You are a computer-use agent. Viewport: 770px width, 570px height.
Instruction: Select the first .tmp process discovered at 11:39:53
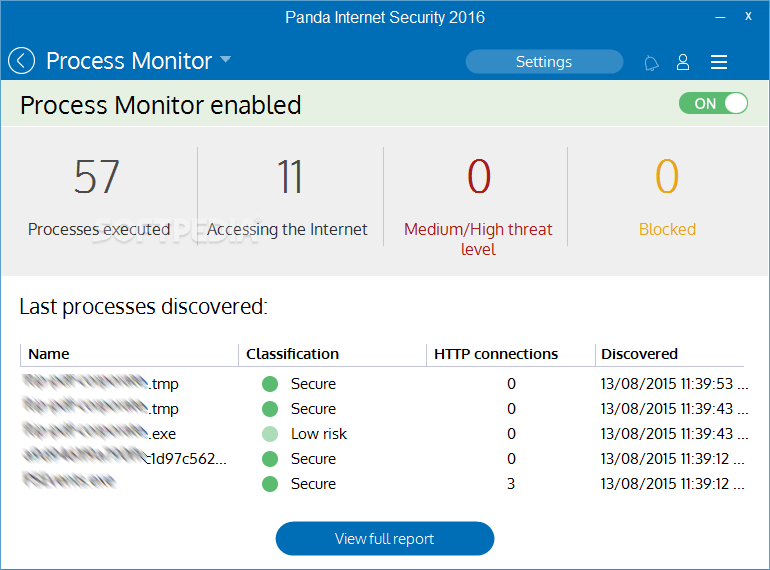(100, 382)
